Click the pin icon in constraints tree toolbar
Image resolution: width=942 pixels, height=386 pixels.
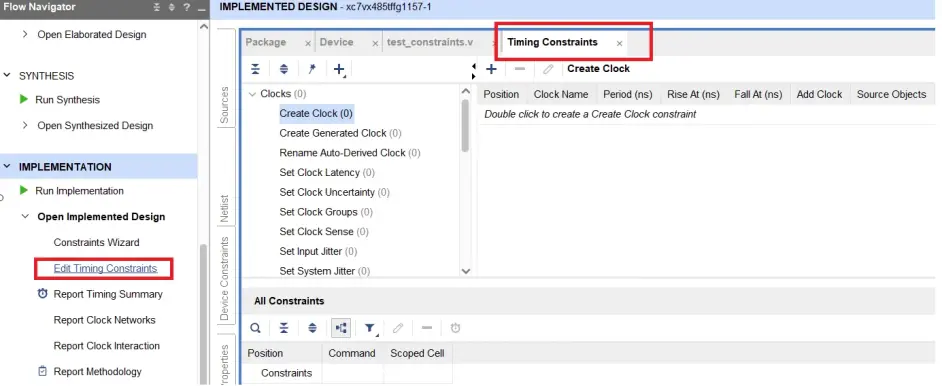[311, 70]
